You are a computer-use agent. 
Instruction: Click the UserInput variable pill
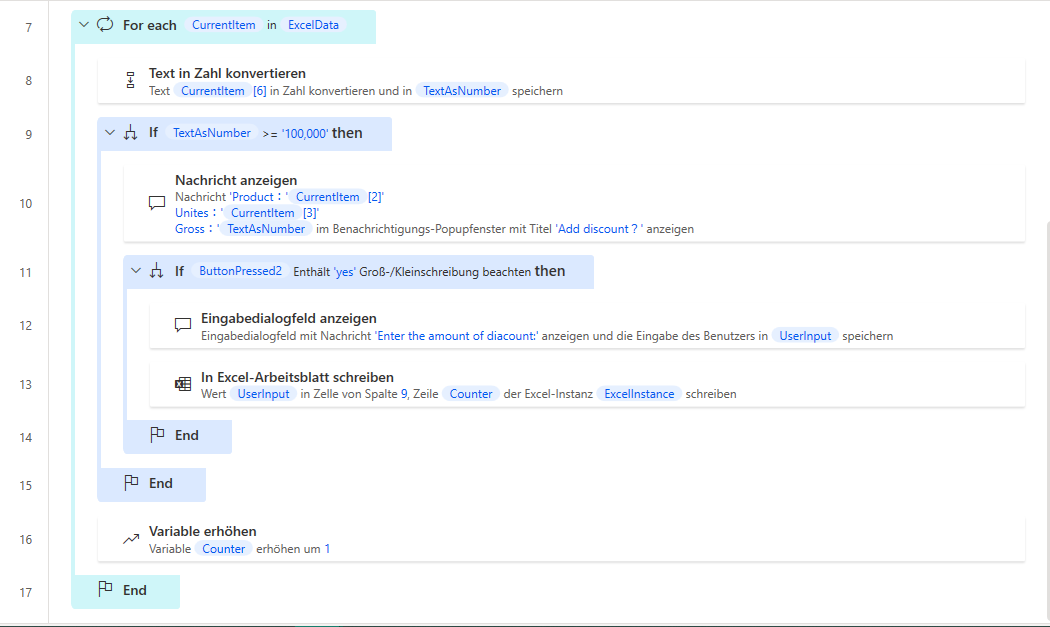[x=805, y=335]
